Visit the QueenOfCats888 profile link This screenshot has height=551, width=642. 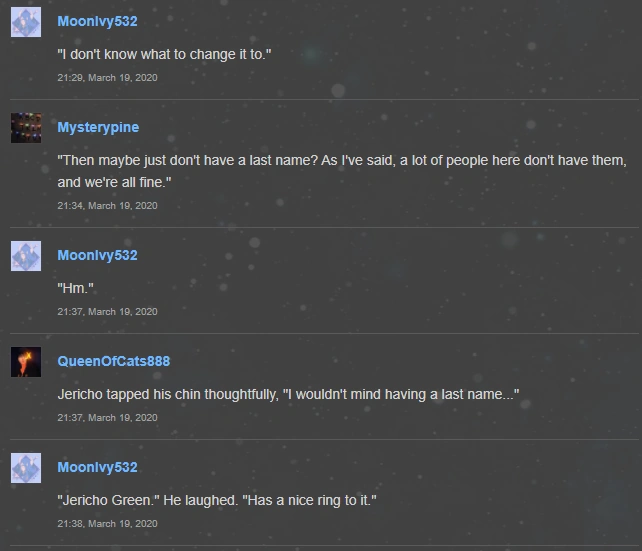tap(113, 361)
